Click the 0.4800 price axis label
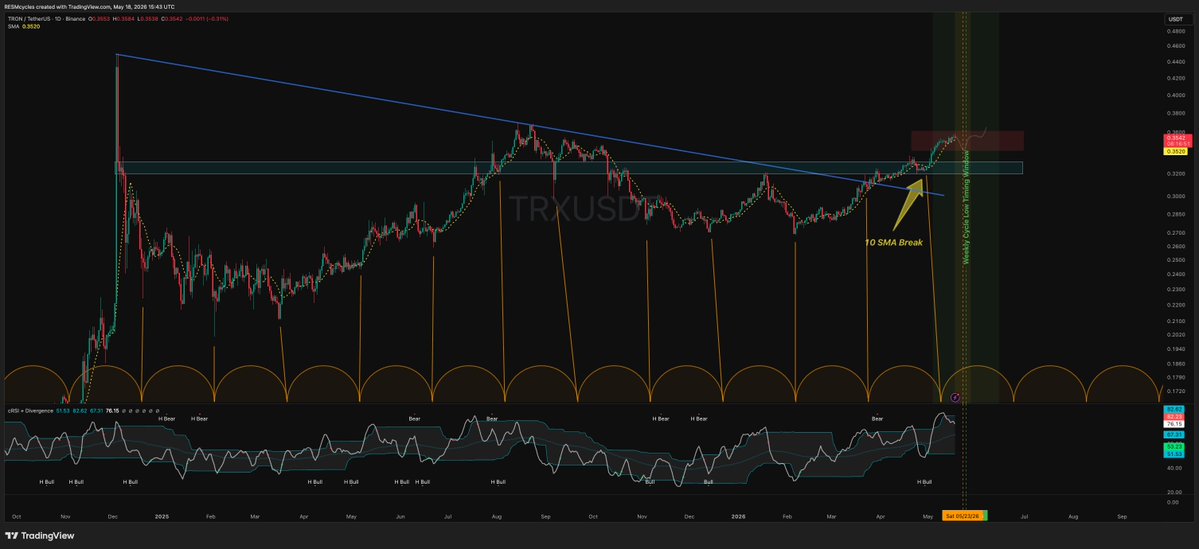 tap(1174, 32)
